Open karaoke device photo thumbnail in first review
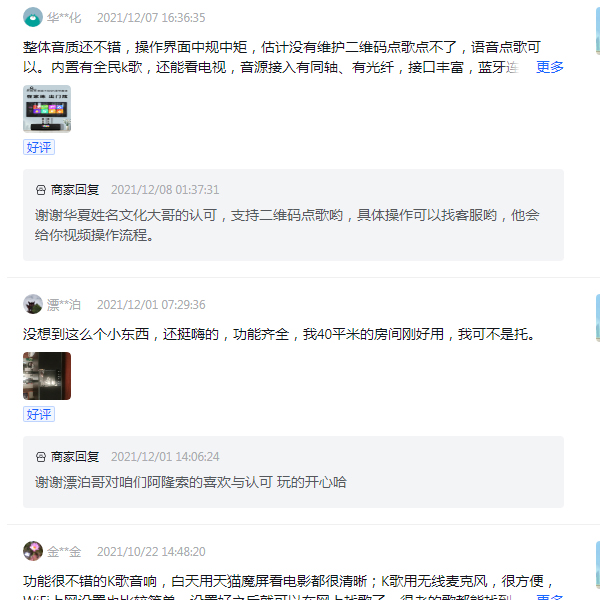Image resolution: width=600 pixels, height=600 pixels. [47, 109]
